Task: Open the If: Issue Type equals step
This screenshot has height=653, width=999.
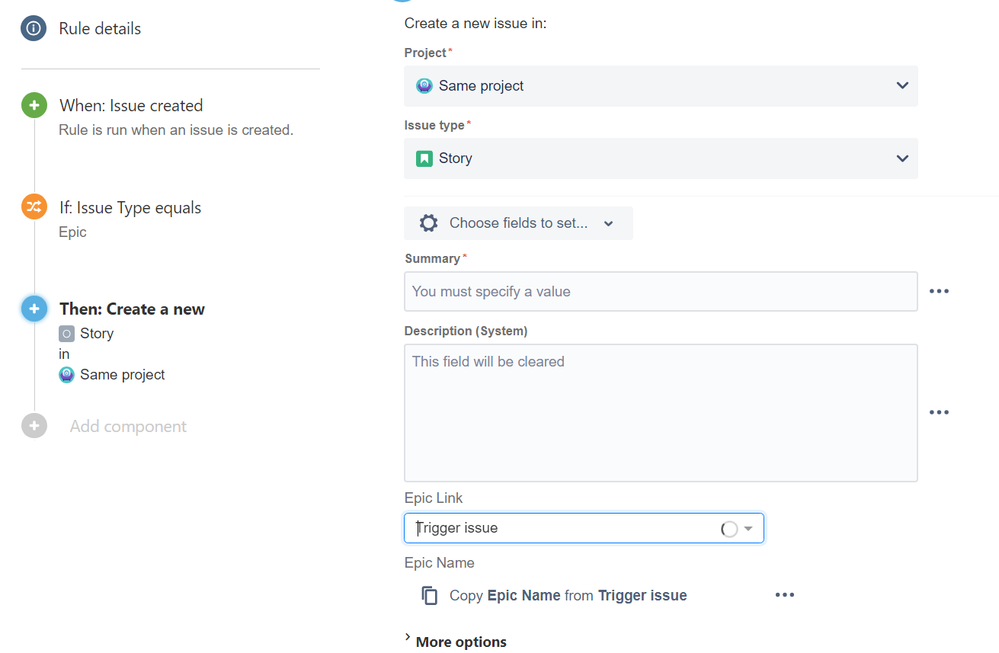Action: [131, 208]
